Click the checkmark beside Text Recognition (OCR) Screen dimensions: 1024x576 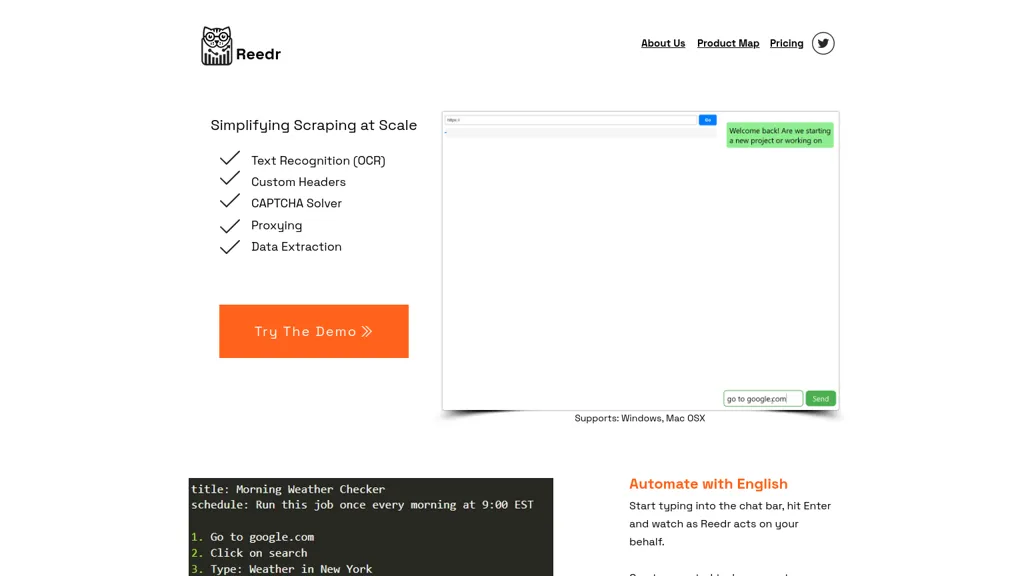click(x=230, y=159)
